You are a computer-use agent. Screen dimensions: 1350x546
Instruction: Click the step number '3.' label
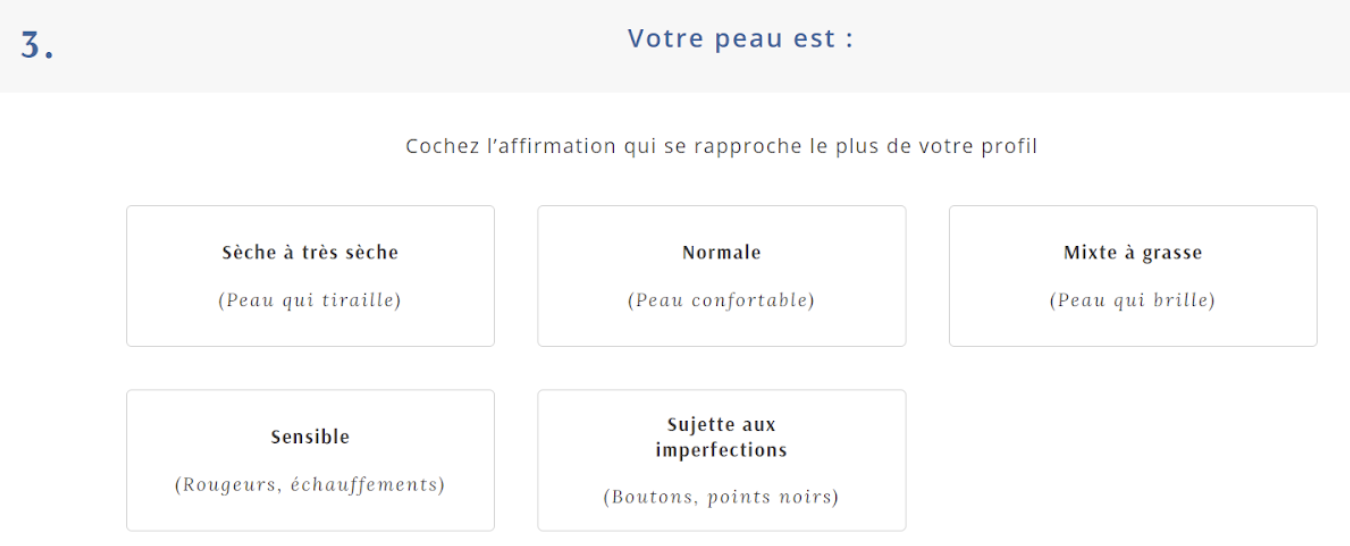pos(37,46)
